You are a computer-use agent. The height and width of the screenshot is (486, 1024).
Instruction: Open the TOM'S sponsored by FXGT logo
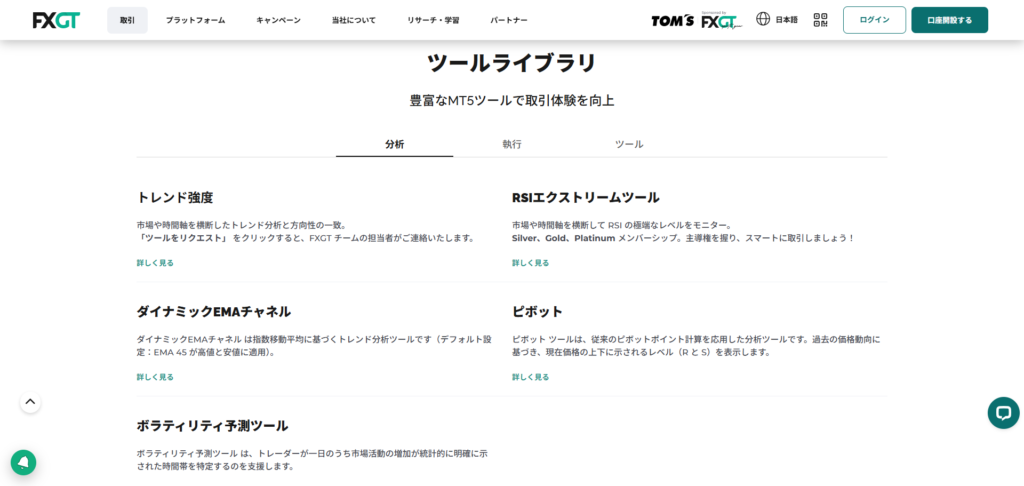(x=697, y=20)
